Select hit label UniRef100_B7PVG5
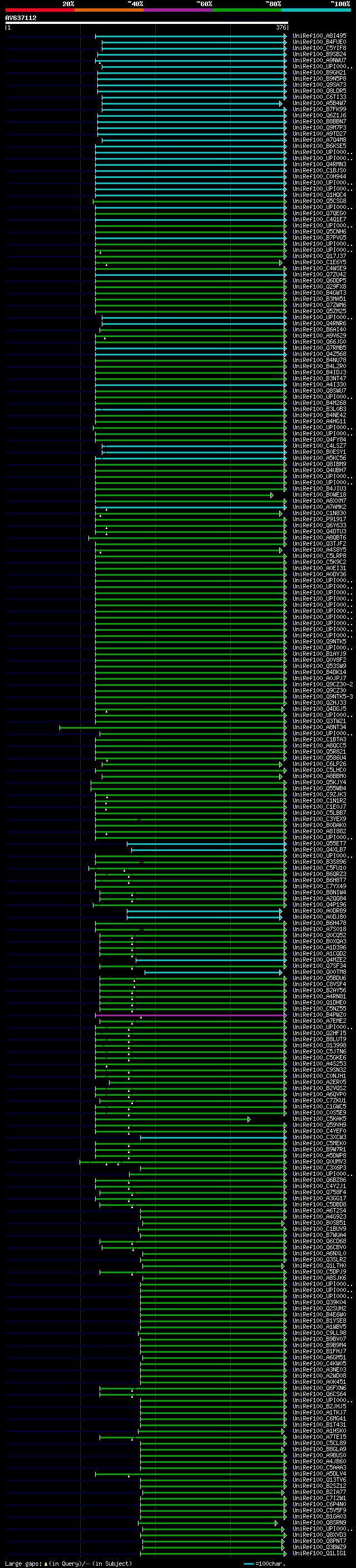Screen dimensions: 356x1568 click(319, 238)
